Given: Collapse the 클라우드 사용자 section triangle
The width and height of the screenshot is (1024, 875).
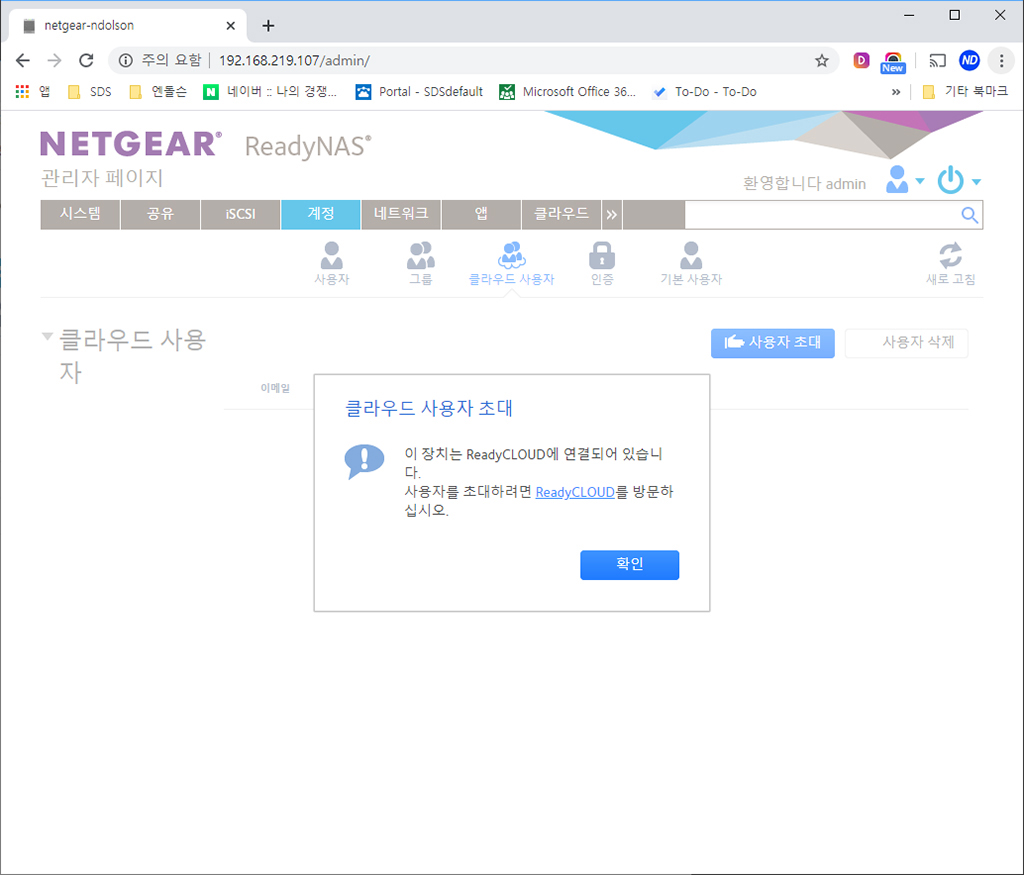Looking at the screenshot, I should tap(47, 336).
